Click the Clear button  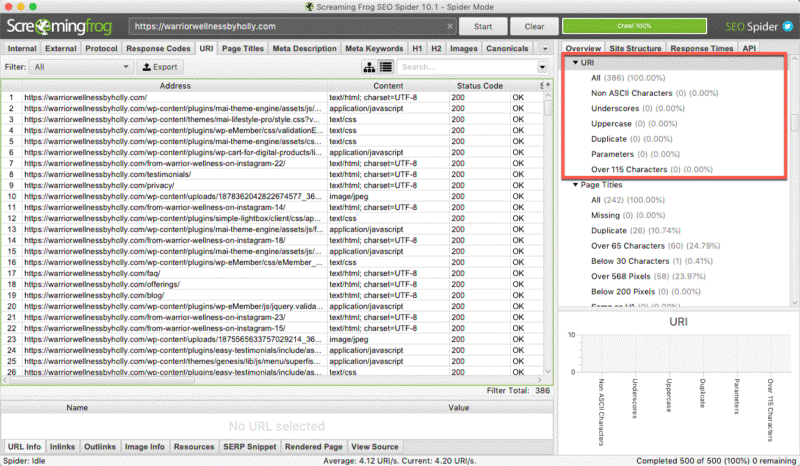tap(534, 27)
